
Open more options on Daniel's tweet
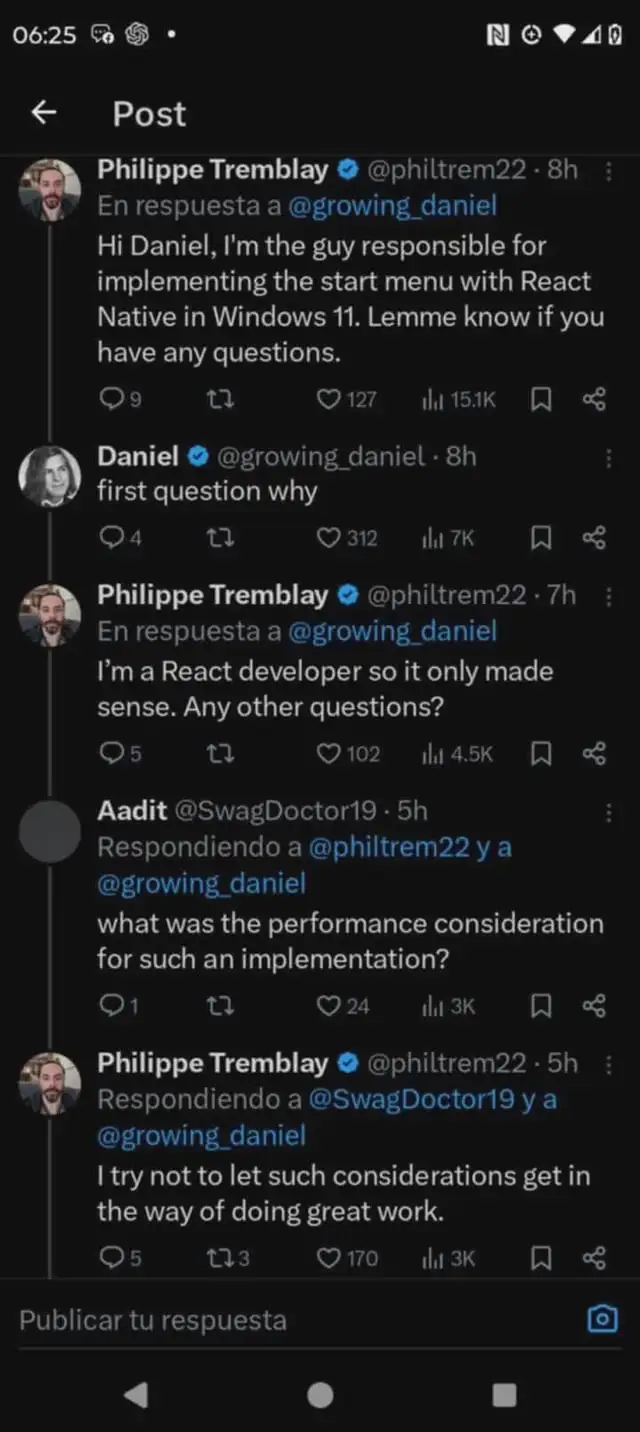pyautogui.click(x=608, y=458)
